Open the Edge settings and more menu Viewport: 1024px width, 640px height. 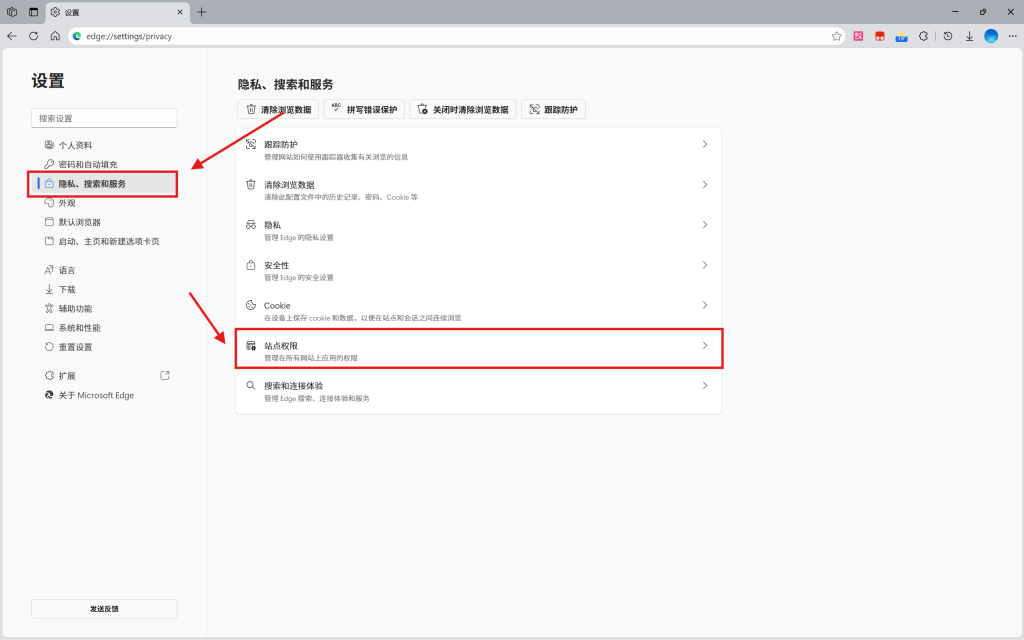click(x=1012, y=36)
